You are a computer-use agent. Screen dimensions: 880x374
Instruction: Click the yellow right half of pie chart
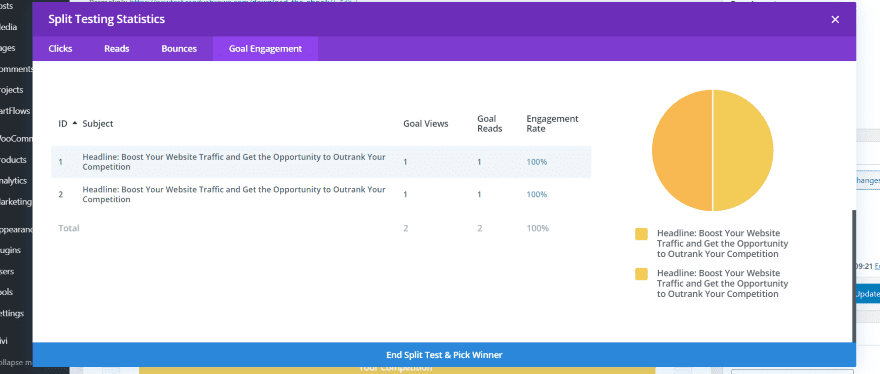click(744, 150)
